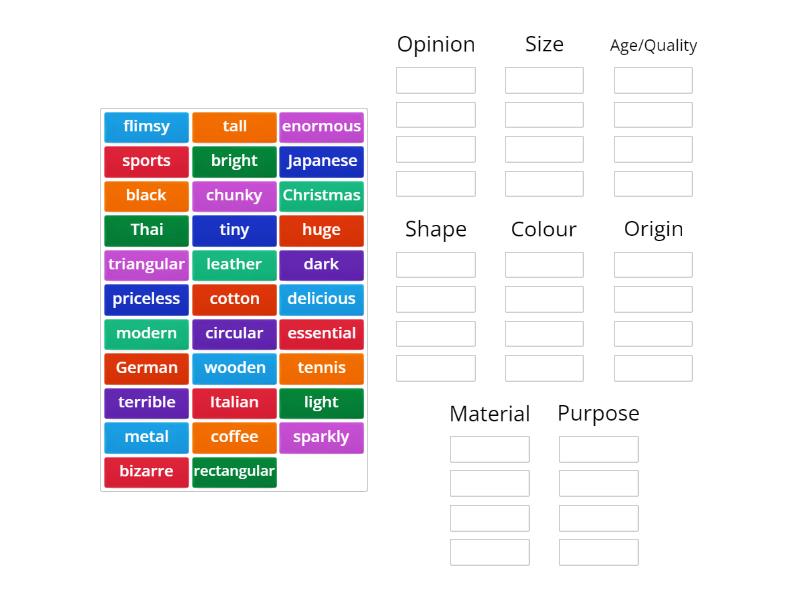Click the Opinion column heading
The image size is (800, 600).
[x=436, y=44]
